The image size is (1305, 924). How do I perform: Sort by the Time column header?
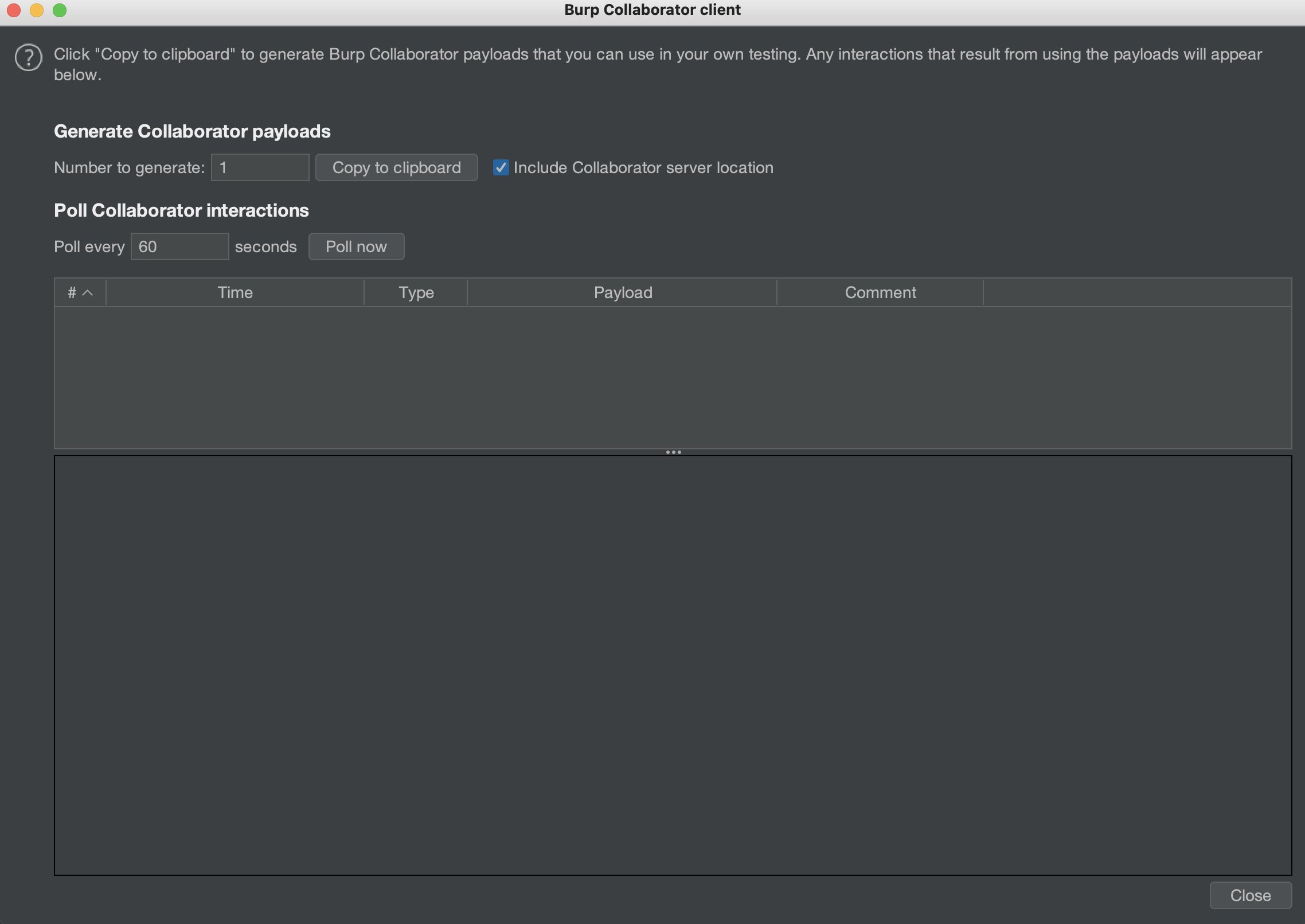tap(235, 292)
